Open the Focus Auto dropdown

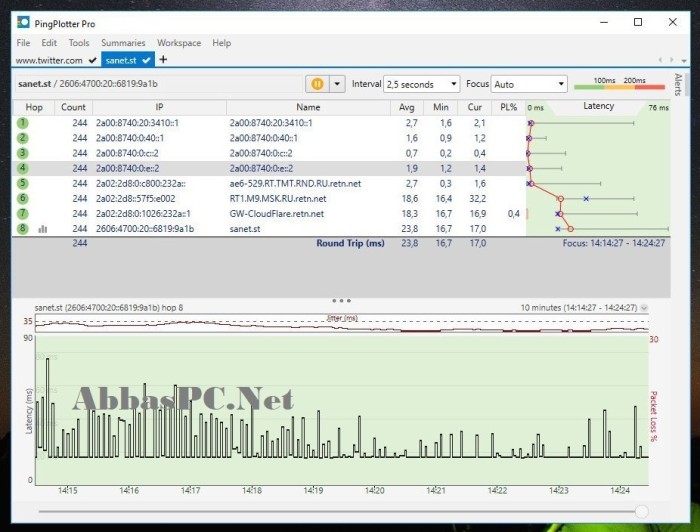click(x=529, y=84)
